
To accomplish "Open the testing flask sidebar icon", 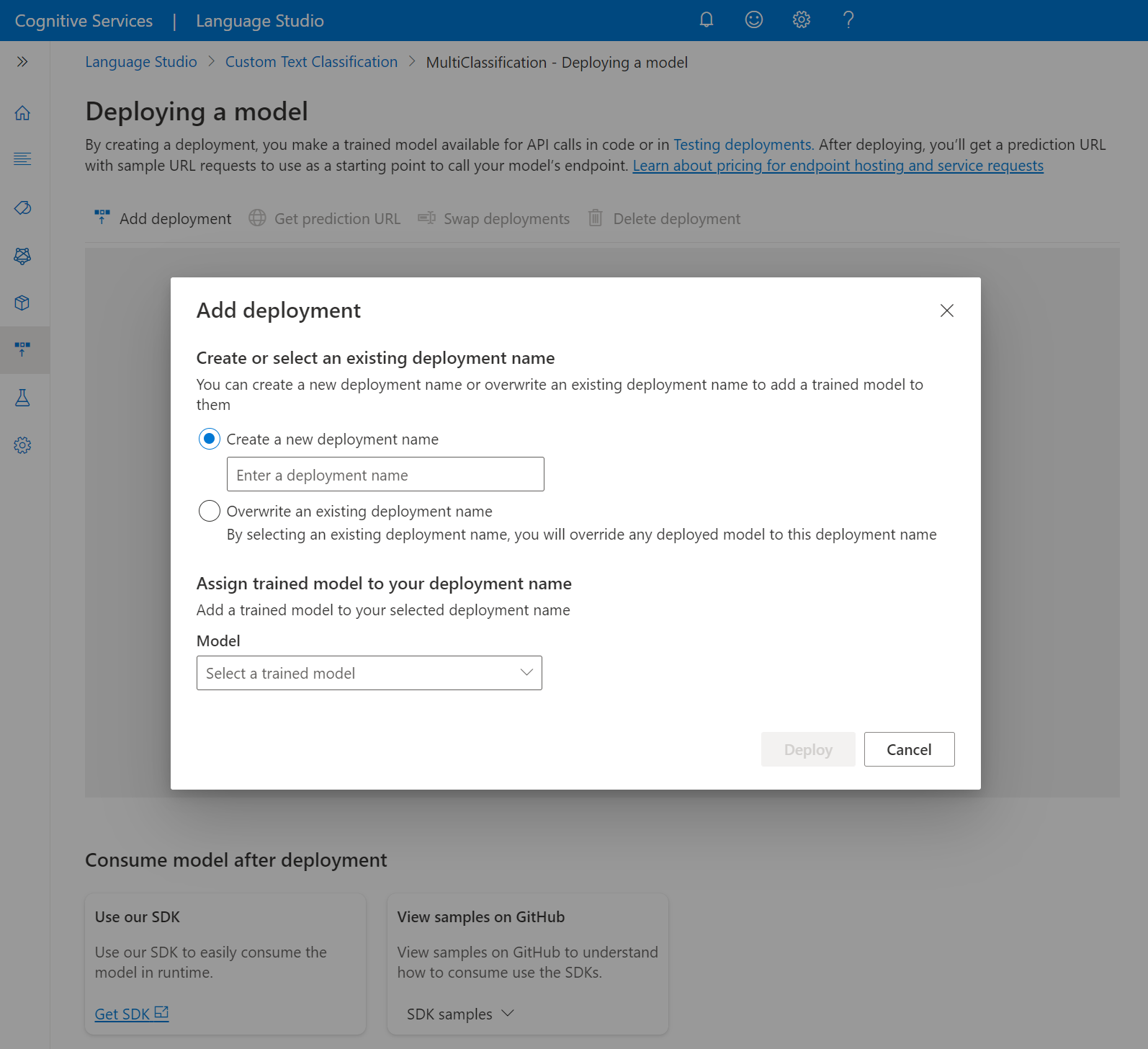I will 22,398.
